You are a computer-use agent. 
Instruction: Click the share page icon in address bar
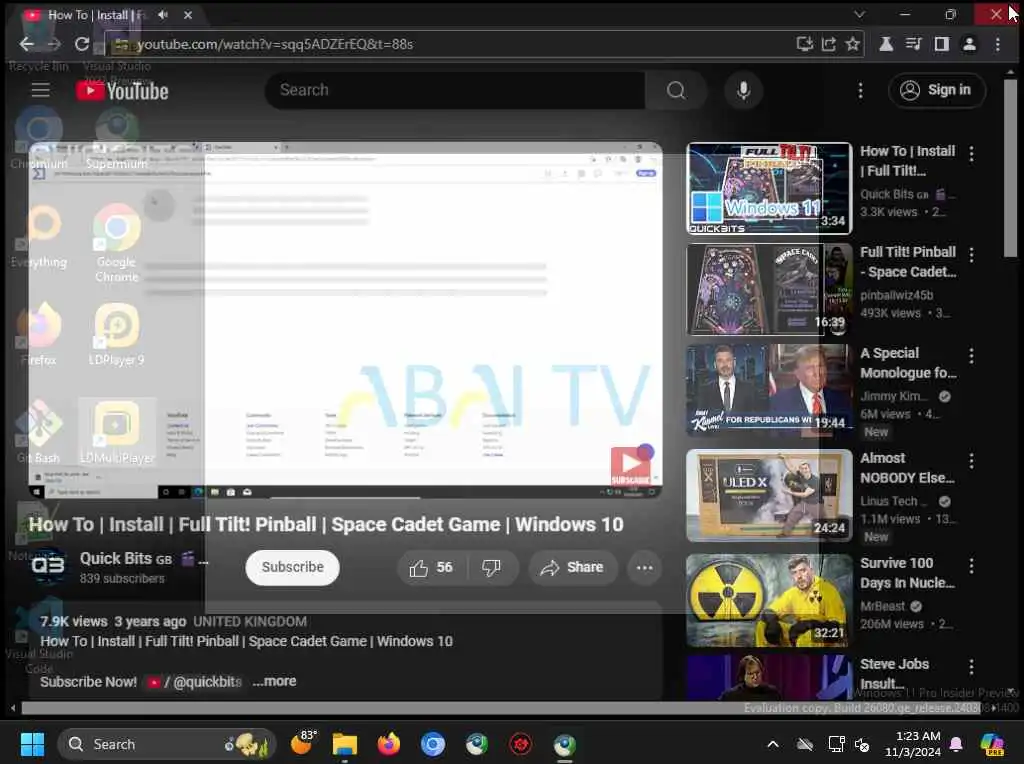click(x=829, y=44)
